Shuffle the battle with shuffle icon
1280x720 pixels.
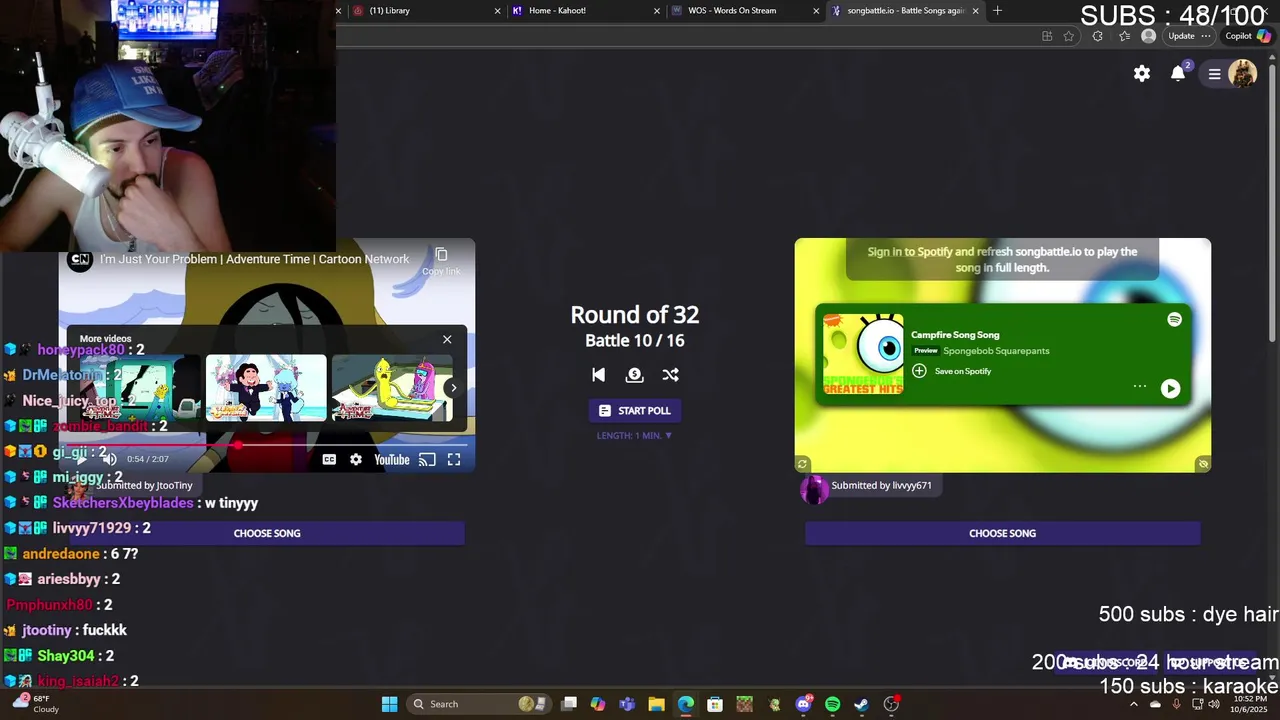tap(670, 374)
